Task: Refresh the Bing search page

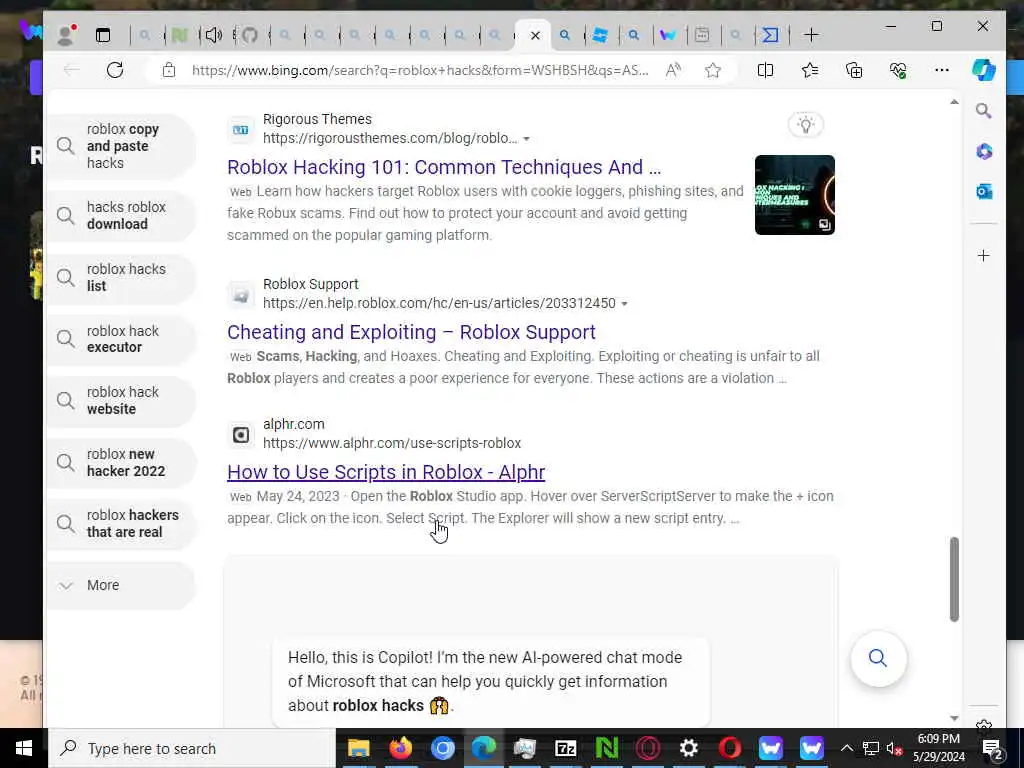Action: point(115,70)
